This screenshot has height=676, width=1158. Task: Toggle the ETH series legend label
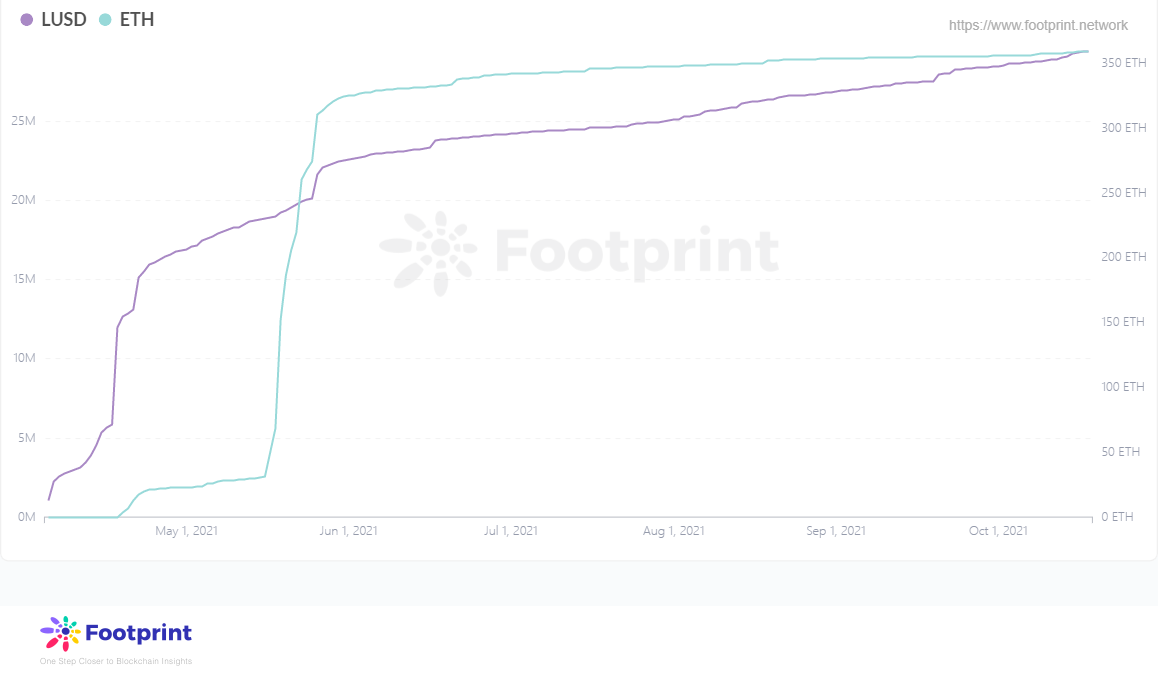click(x=137, y=20)
